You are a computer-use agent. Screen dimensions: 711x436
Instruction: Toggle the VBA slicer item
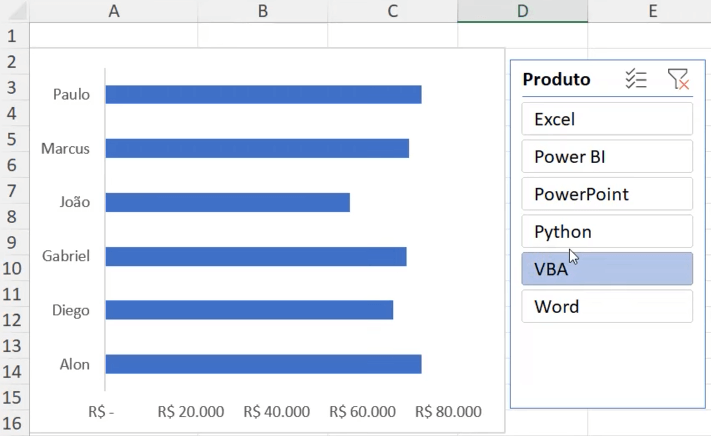pyautogui.click(x=607, y=269)
